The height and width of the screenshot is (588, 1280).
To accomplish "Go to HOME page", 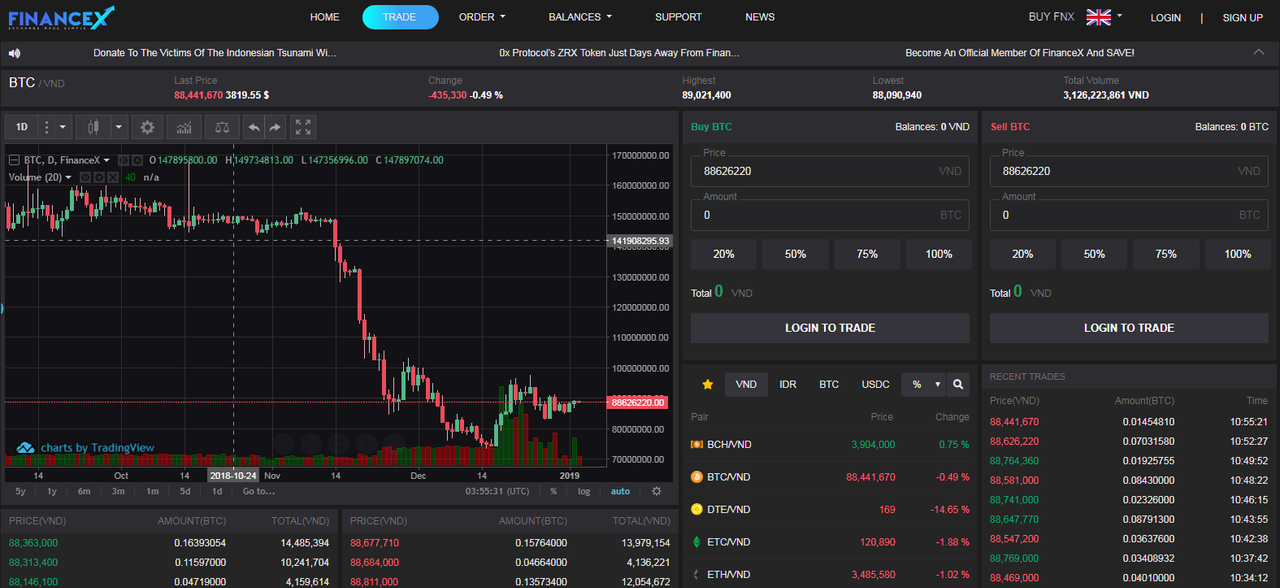I will coord(325,17).
